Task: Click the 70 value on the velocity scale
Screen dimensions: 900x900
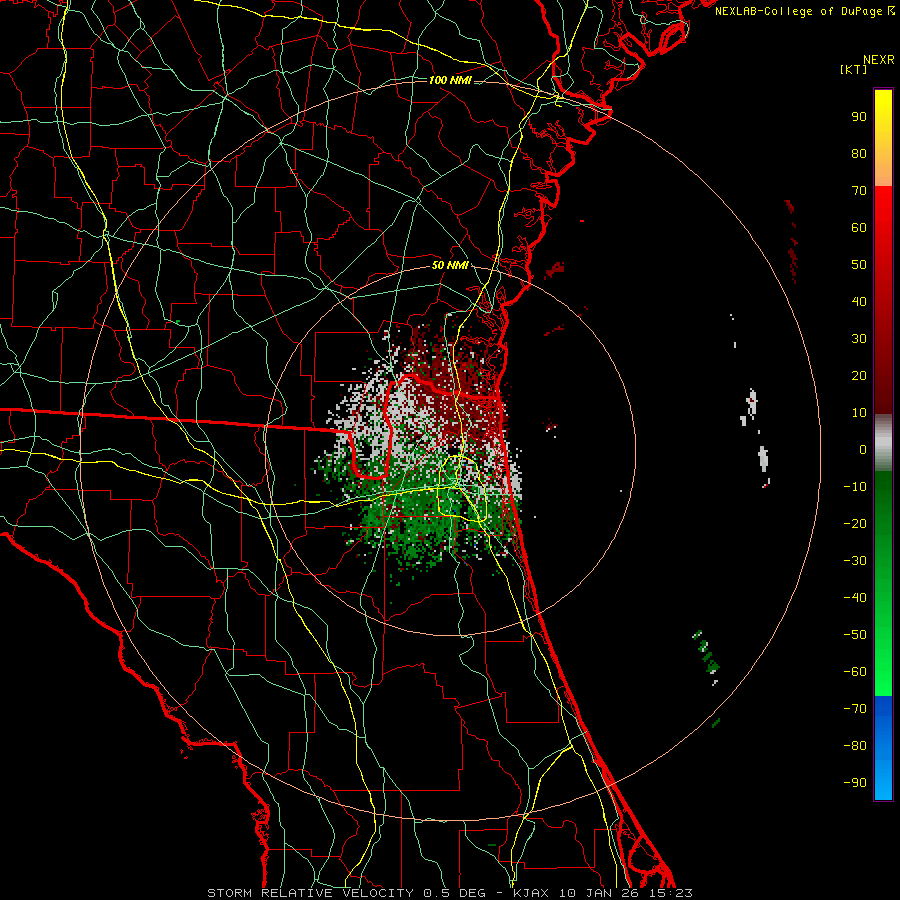Action: pos(859,191)
